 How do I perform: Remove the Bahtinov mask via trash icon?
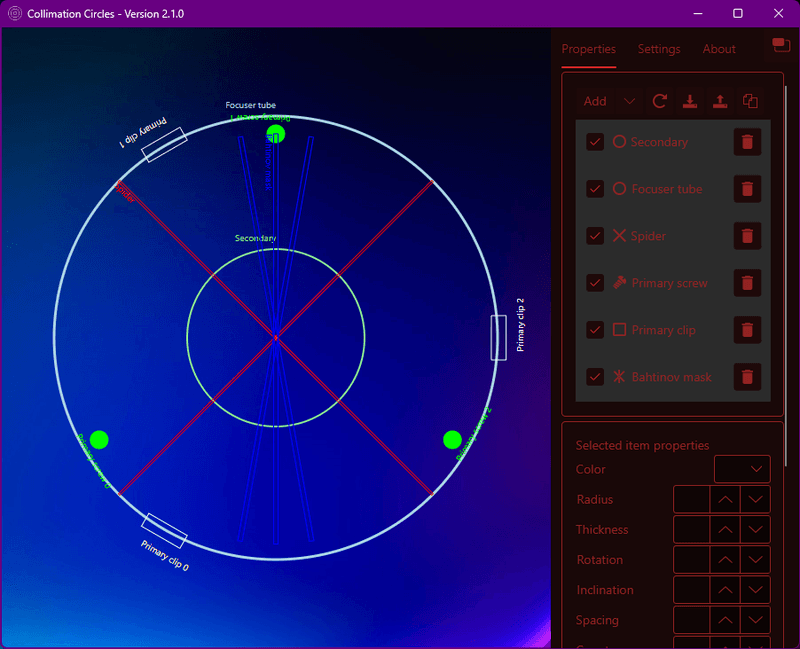point(747,377)
